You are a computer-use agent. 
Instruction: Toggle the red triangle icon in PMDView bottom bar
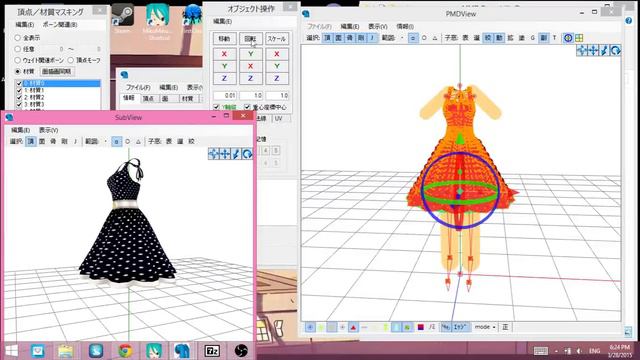(353, 327)
